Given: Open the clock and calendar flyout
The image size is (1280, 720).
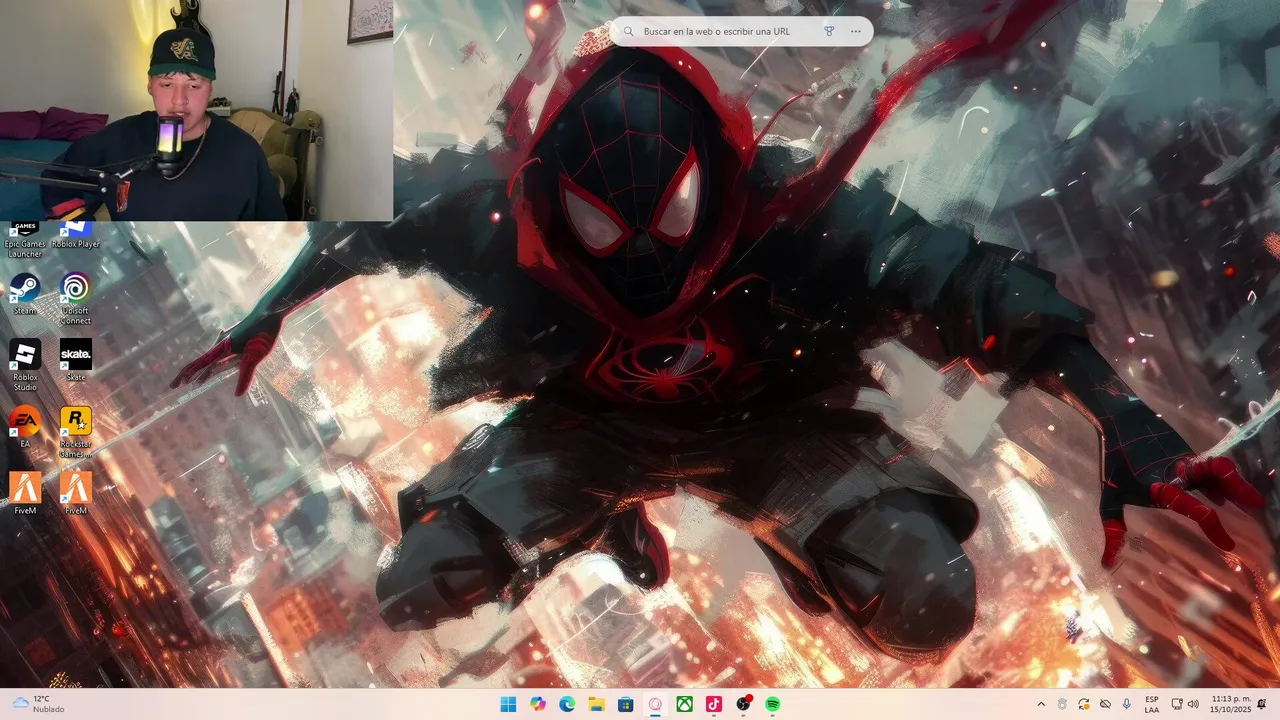Looking at the screenshot, I should pyautogui.click(x=1231, y=704).
